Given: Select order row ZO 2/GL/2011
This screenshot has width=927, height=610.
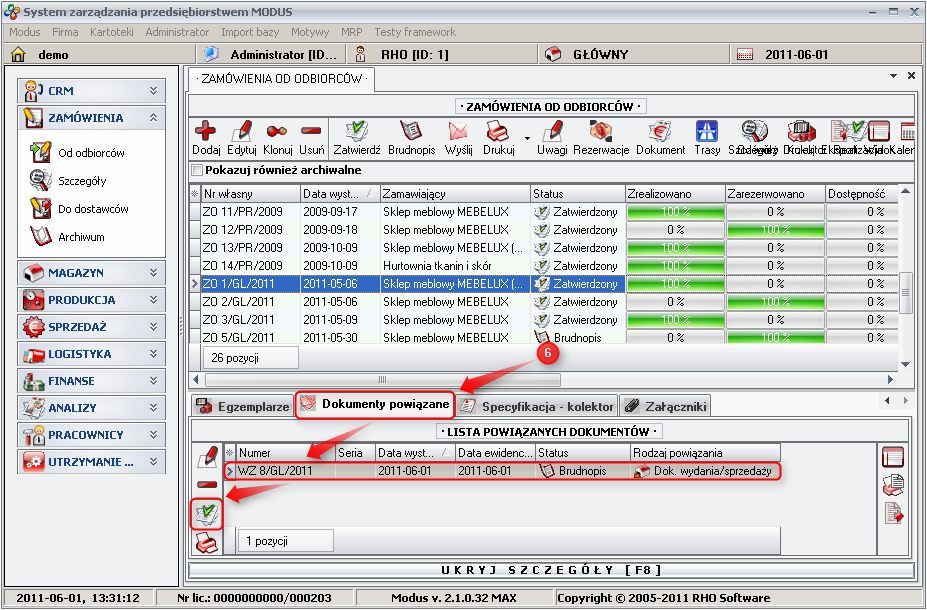Looking at the screenshot, I should (x=250, y=302).
